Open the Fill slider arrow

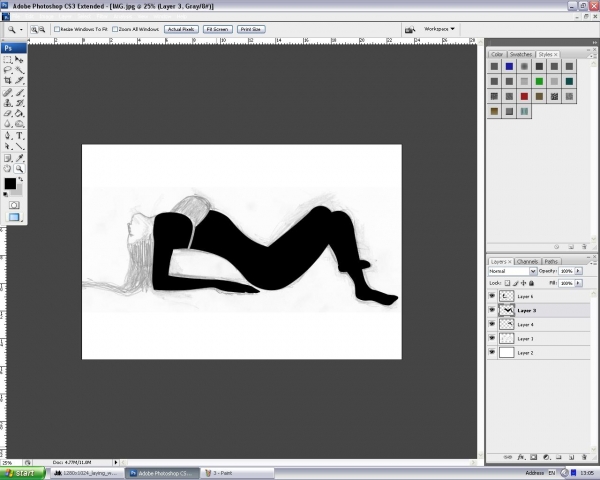579,283
